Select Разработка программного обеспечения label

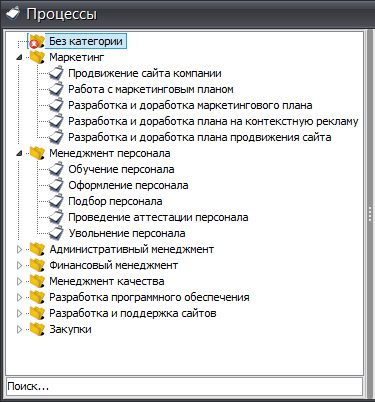pyautogui.click(x=149, y=297)
